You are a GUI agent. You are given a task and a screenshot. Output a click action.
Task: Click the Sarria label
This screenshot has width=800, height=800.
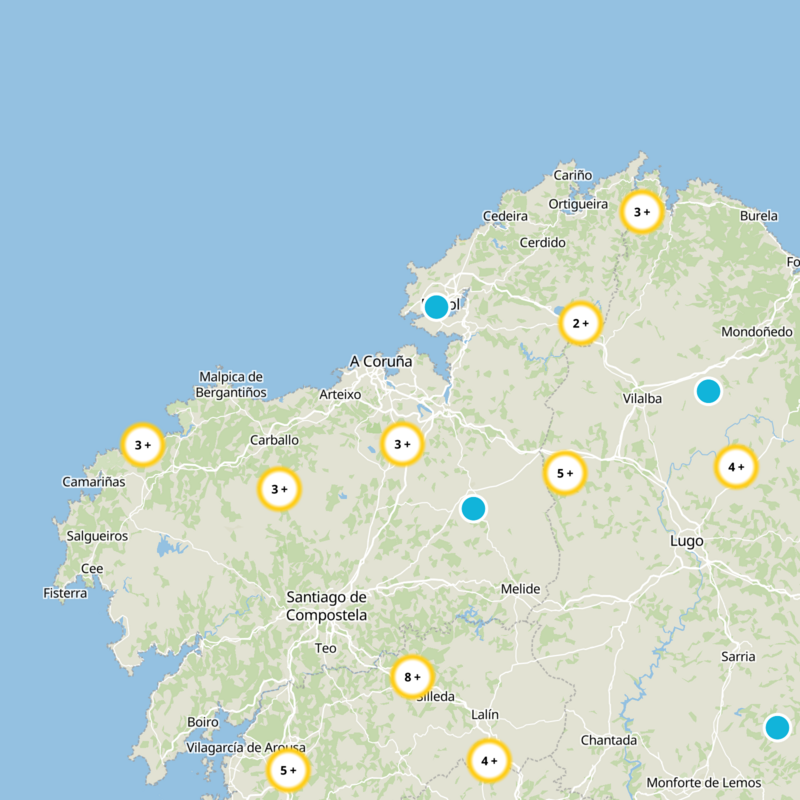(x=738, y=657)
